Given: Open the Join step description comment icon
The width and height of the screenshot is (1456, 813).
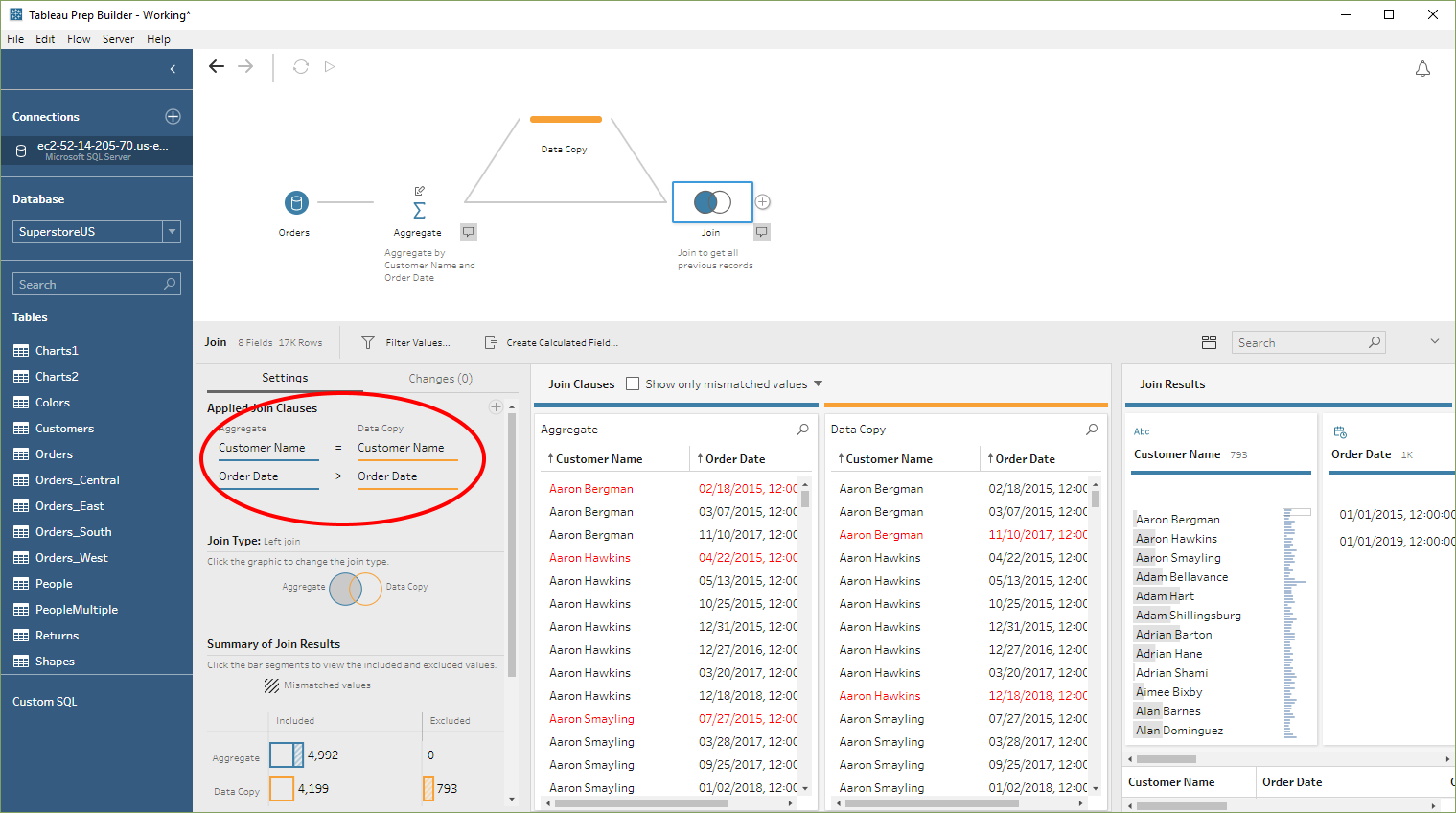Looking at the screenshot, I should coord(761,232).
